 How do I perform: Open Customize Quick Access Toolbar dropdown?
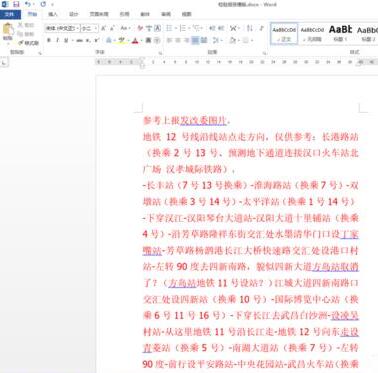pyautogui.click(x=52, y=5)
